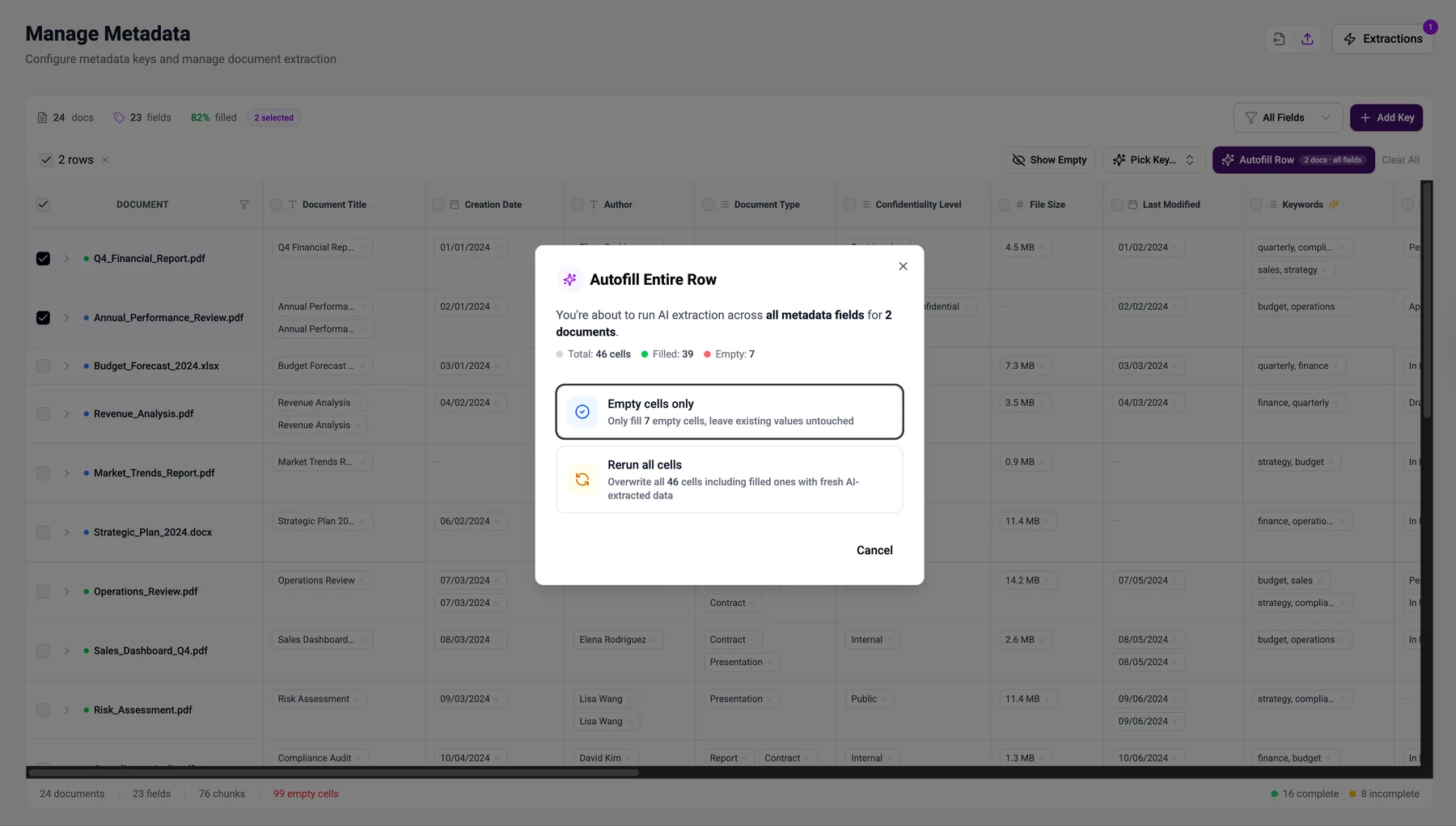Uncheck the Q4_Financial_Report.pdf row
Image resolution: width=1456 pixels, height=826 pixels.
[x=43, y=259]
